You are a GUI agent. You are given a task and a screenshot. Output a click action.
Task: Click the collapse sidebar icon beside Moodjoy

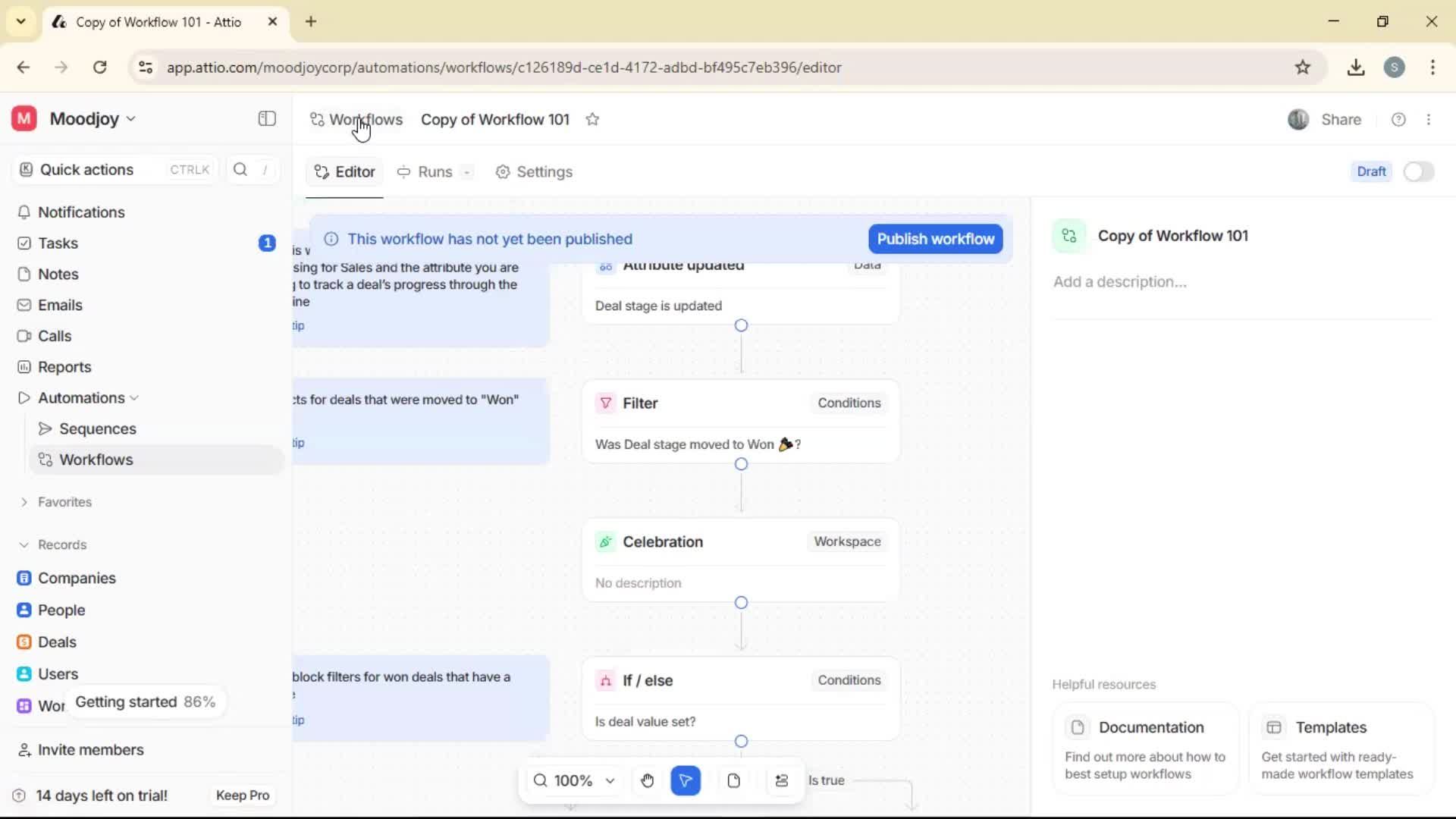click(x=266, y=119)
